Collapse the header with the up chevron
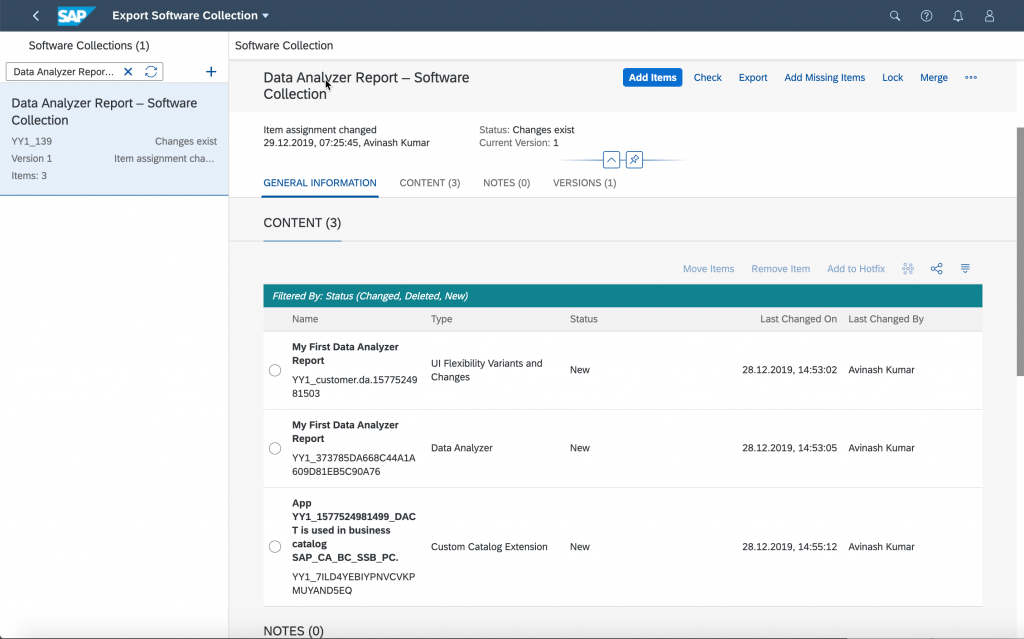The image size is (1024, 639). pos(611,159)
